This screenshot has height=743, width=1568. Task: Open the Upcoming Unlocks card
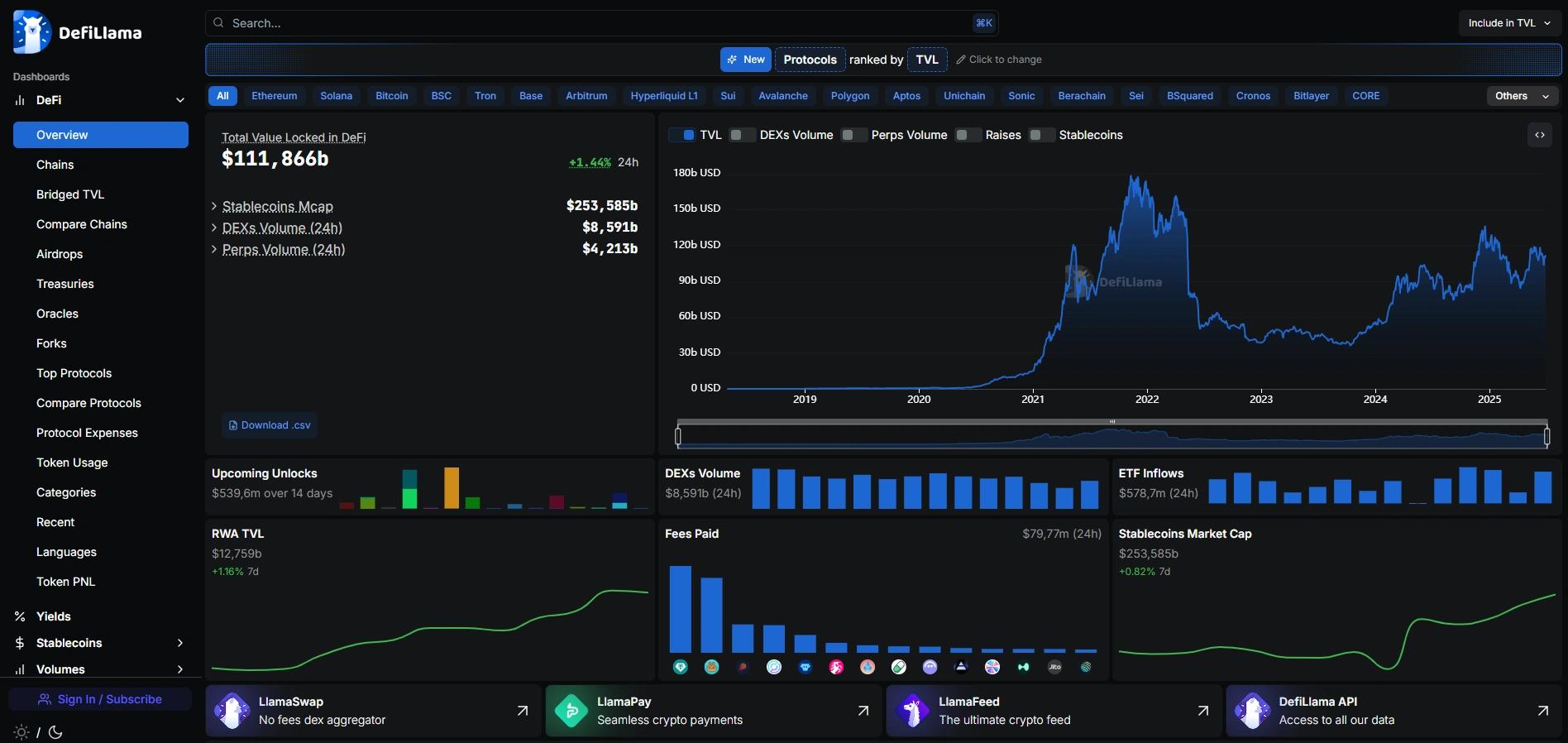click(430, 487)
